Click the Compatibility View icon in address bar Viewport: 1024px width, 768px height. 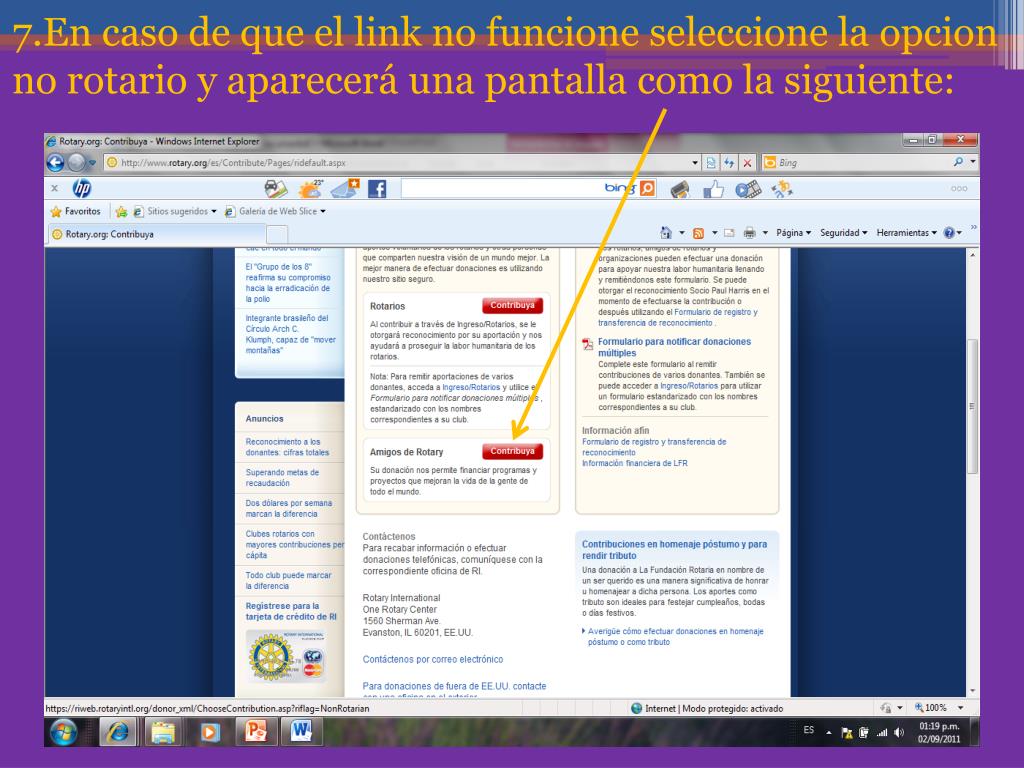tap(711, 163)
